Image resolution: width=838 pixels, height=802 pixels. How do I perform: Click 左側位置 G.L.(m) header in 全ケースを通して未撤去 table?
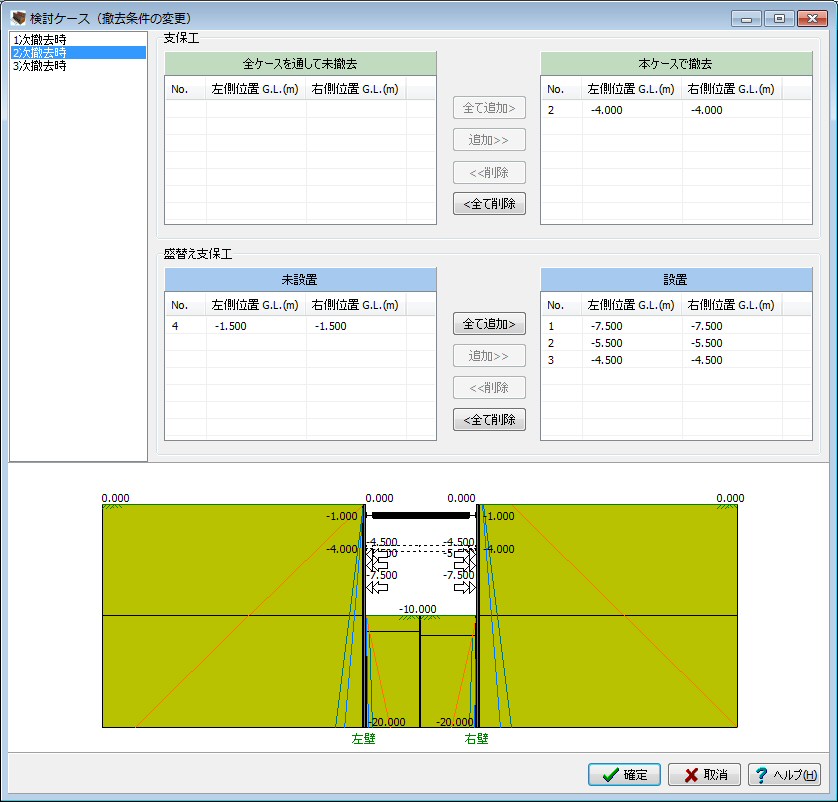(x=255, y=89)
